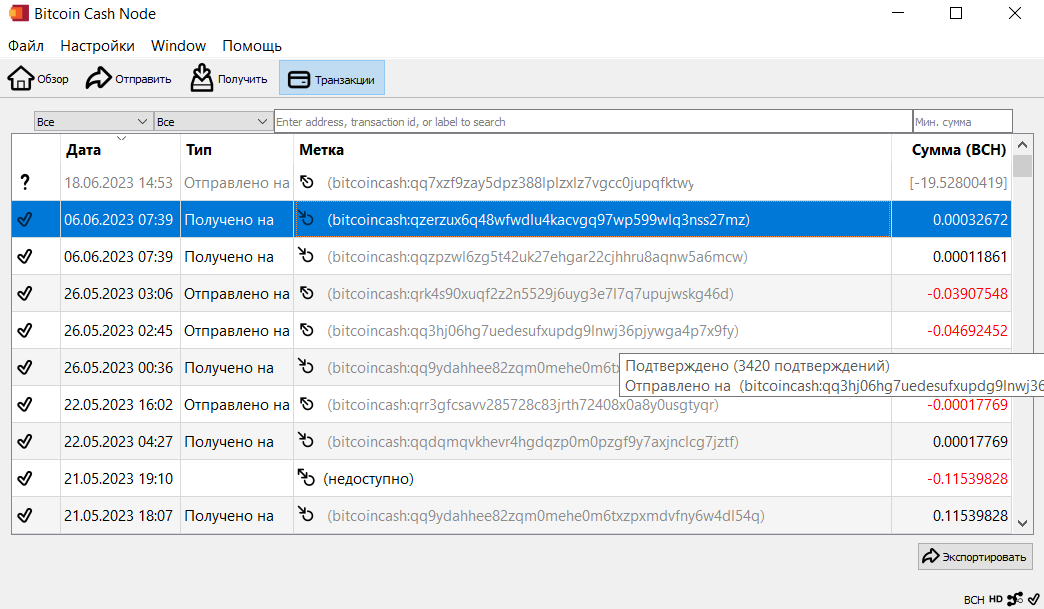Image resolution: width=1044 pixels, height=609 pixels.
Task: Go to the Отправить send page
Action: tap(129, 79)
